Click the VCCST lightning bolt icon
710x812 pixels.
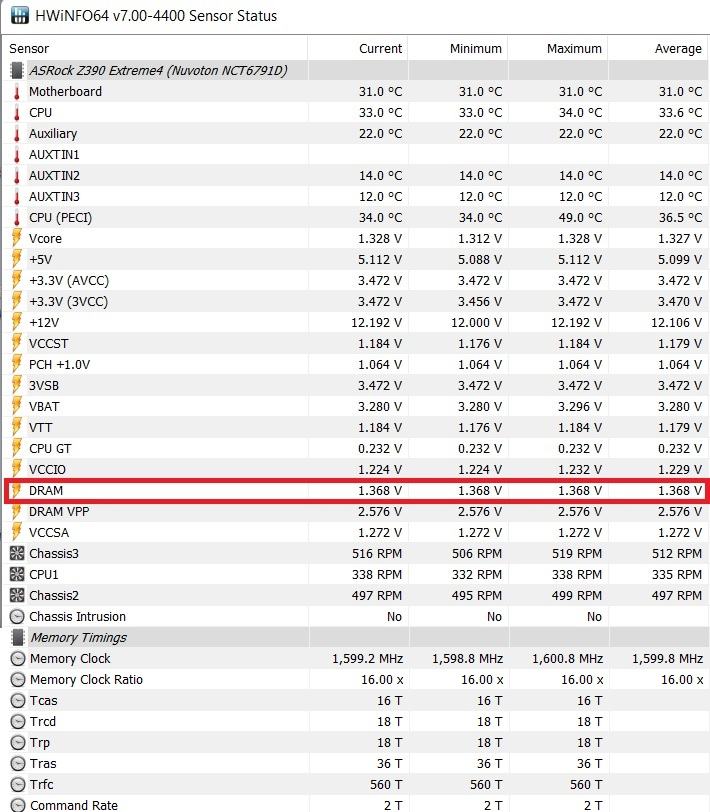[17, 344]
